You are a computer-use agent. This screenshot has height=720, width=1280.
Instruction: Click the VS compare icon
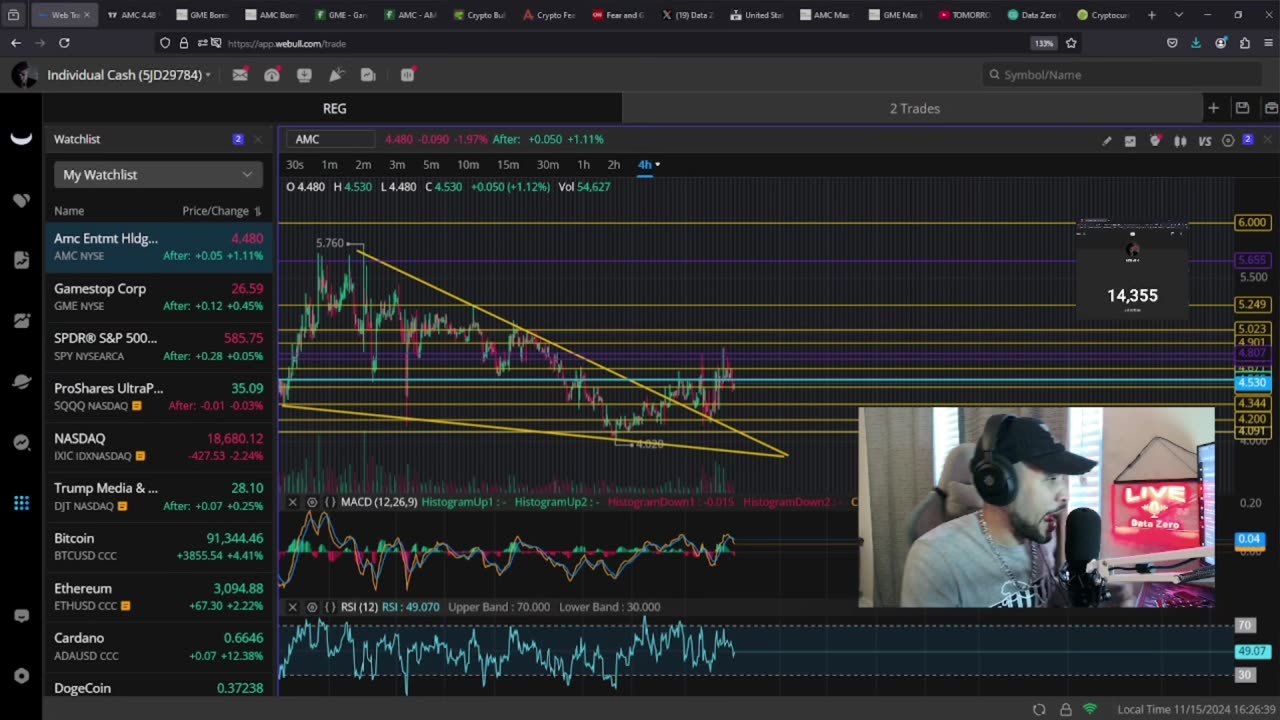click(1205, 141)
